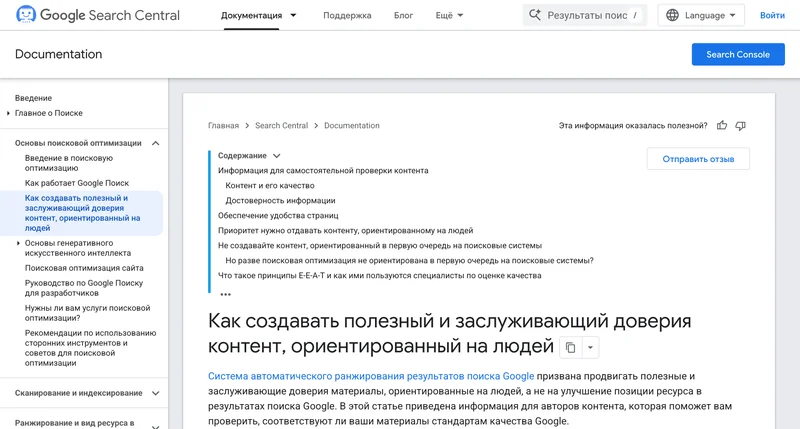
Task: Open the Блог tab
Action: tap(403, 15)
